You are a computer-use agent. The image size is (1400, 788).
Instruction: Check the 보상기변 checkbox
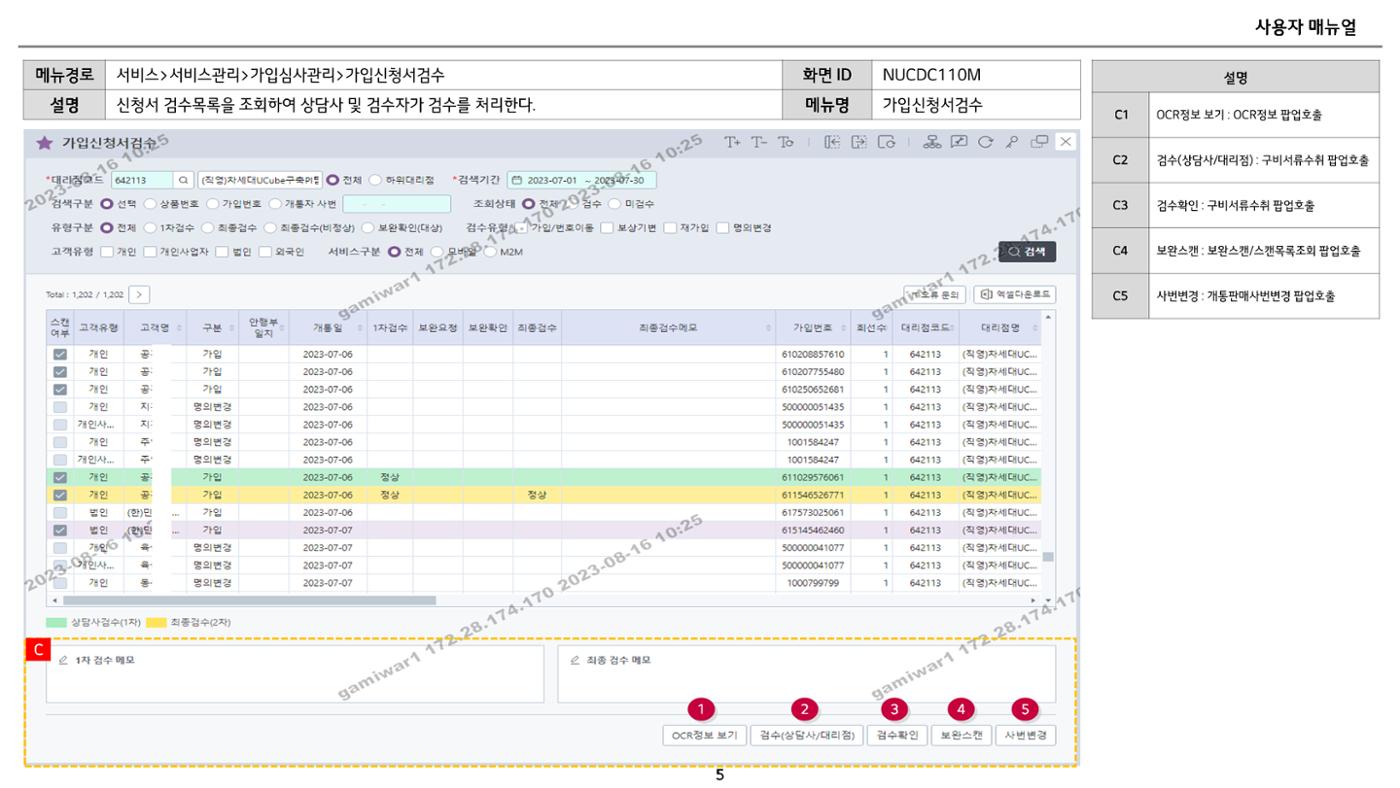[x=606, y=227]
